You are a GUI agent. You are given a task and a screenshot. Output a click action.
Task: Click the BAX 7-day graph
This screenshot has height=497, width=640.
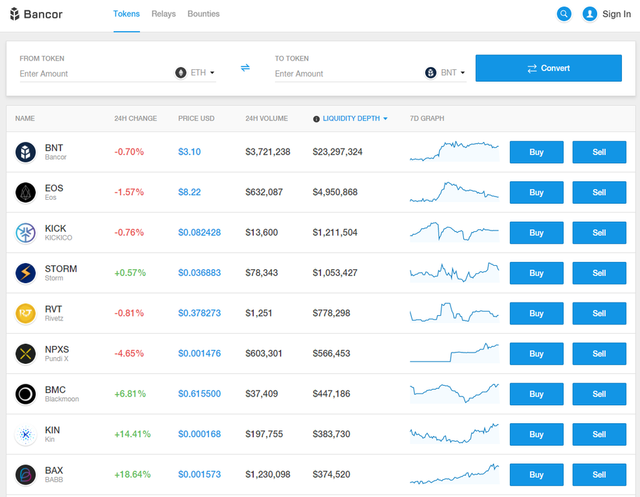tap(454, 474)
